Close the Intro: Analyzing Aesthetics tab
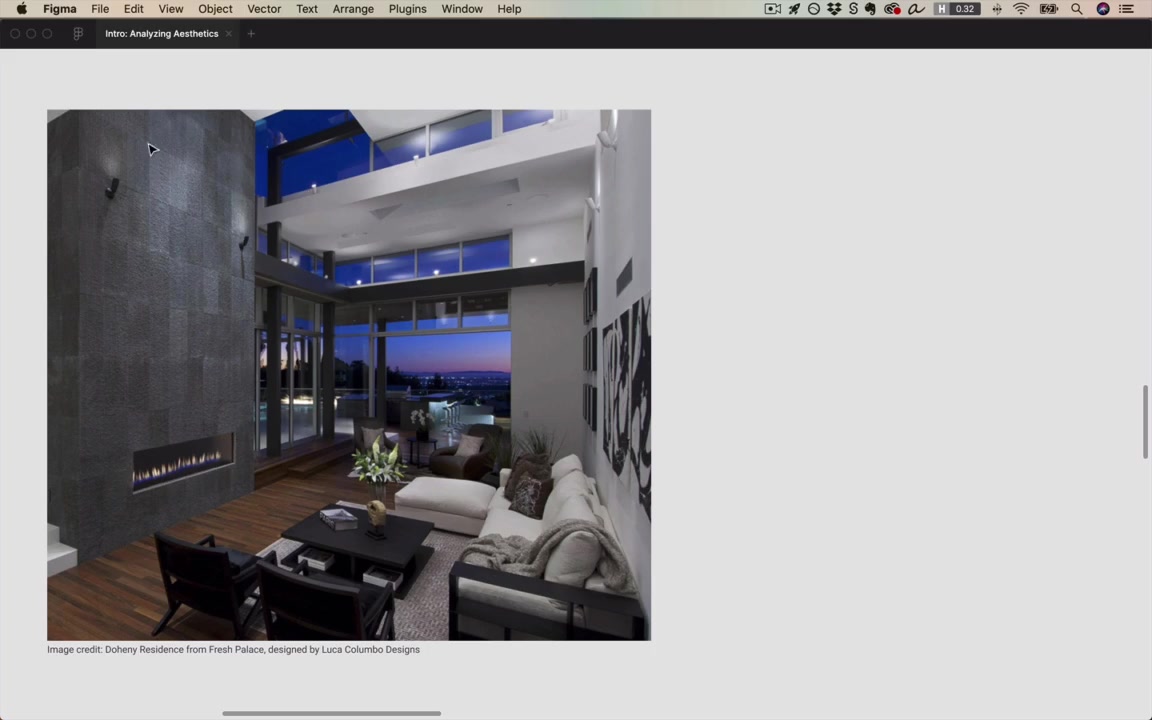Image resolution: width=1152 pixels, height=720 pixels. pos(228,34)
